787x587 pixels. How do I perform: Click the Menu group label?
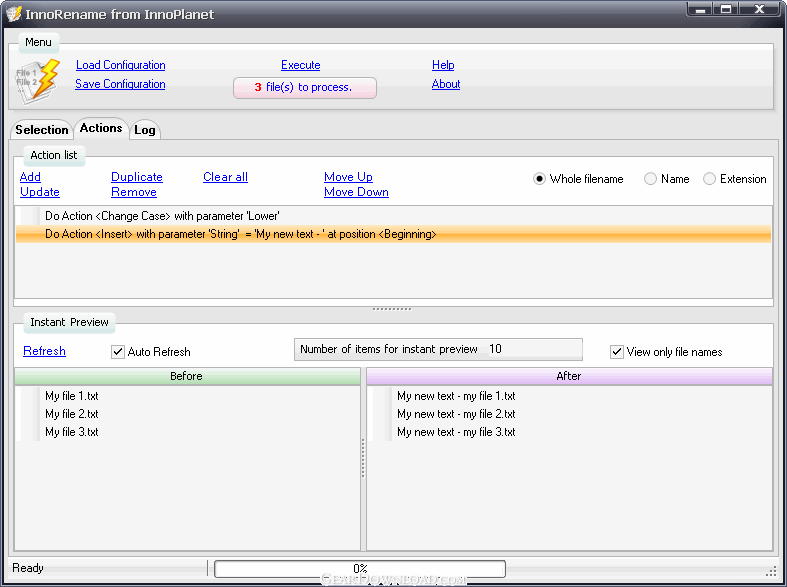pyautogui.click(x=39, y=42)
